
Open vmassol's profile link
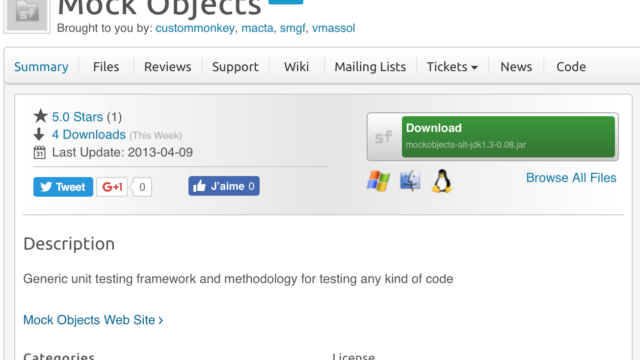(x=333, y=28)
